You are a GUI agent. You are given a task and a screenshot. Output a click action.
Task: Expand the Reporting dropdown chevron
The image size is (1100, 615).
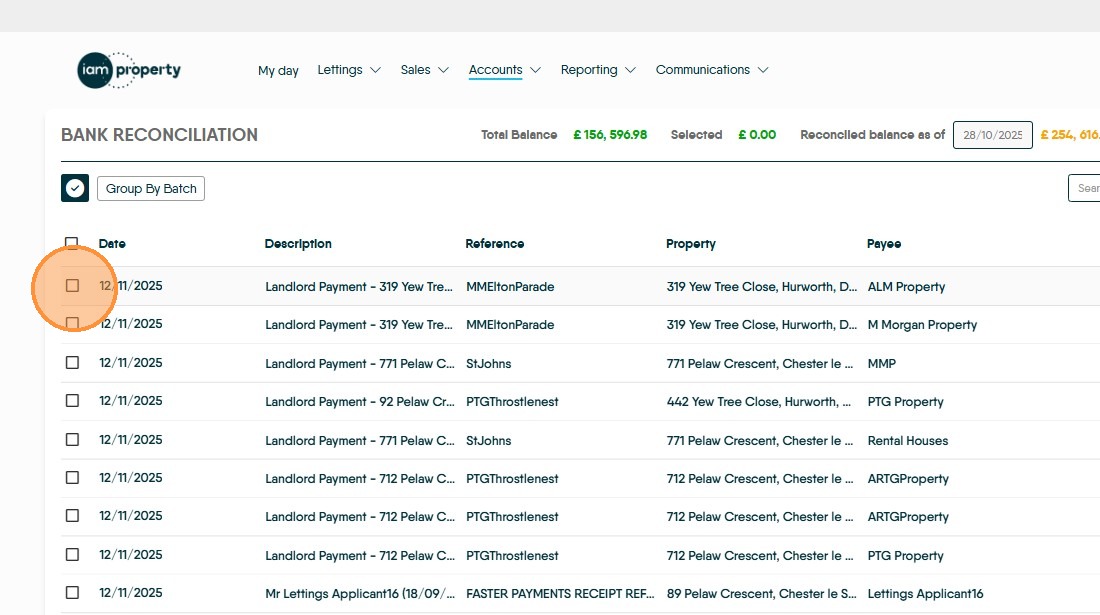[630, 70]
